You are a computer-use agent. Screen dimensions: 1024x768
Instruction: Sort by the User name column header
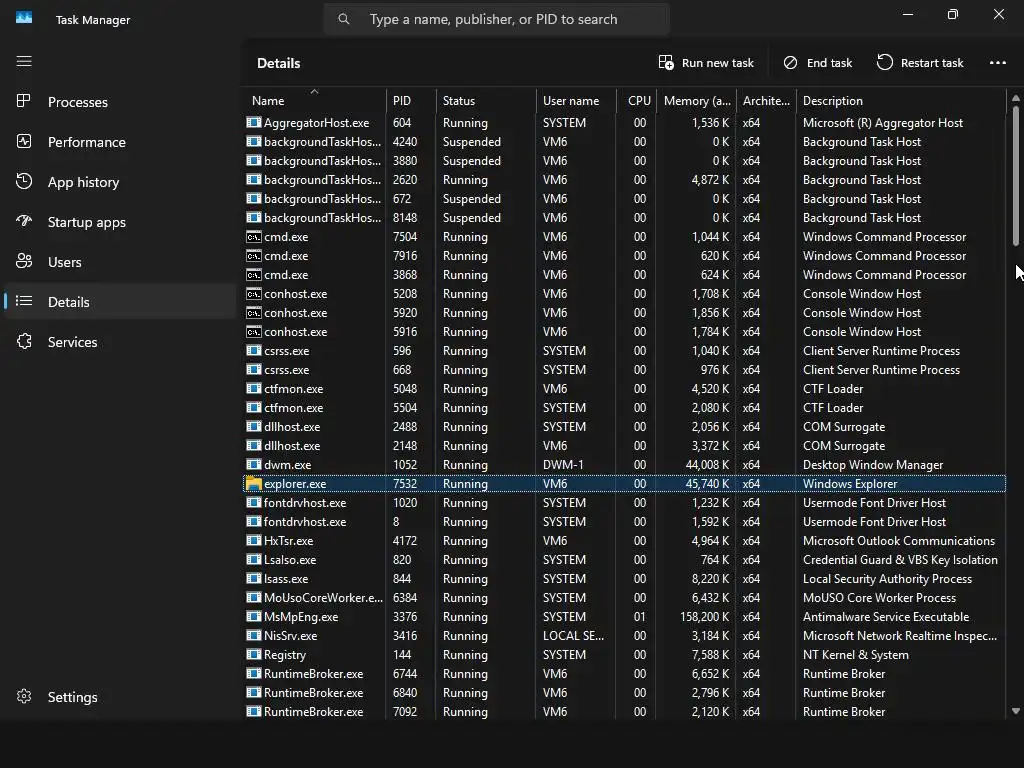coord(576,100)
